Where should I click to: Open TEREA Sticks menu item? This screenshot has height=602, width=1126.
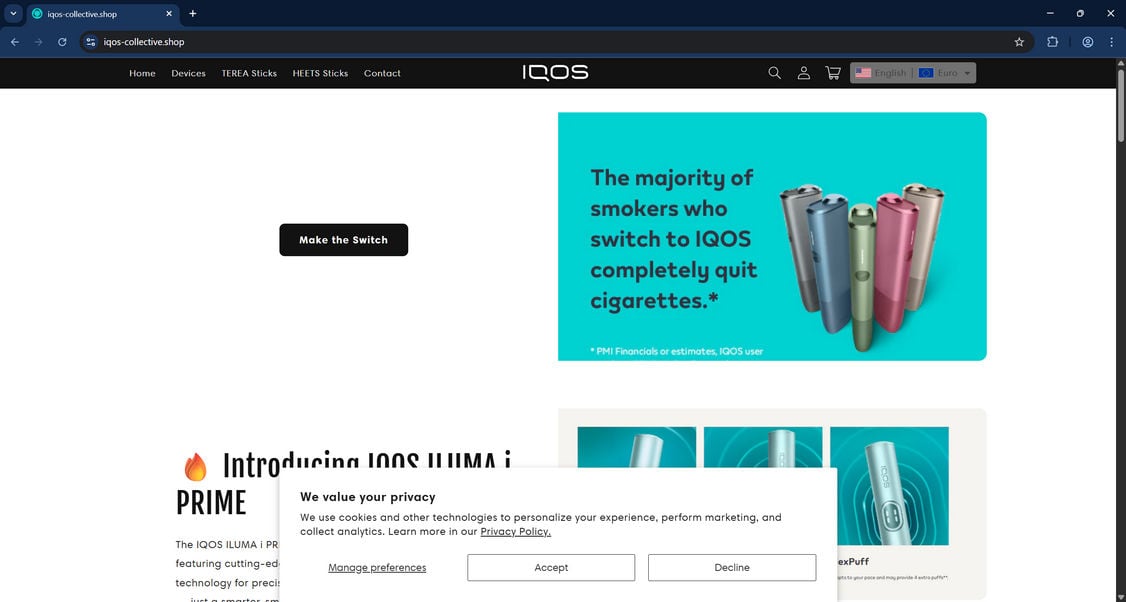pyautogui.click(x=249, y=73)
